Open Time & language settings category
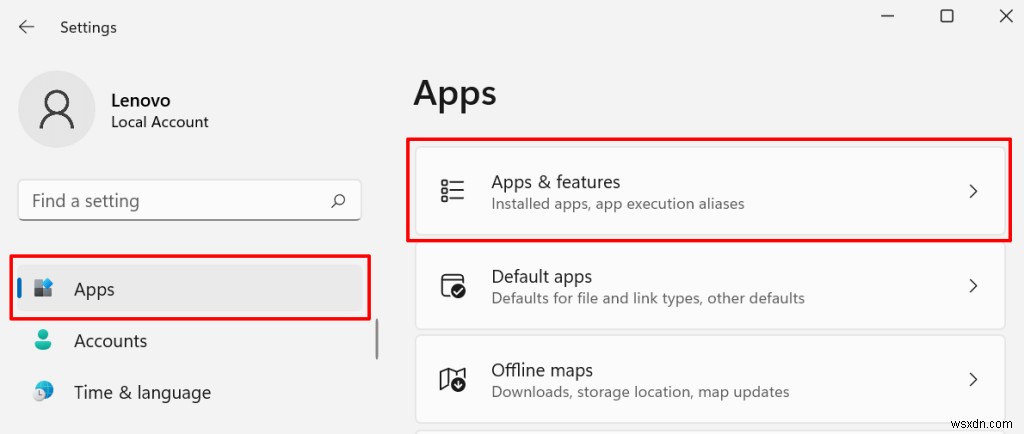 142,393
